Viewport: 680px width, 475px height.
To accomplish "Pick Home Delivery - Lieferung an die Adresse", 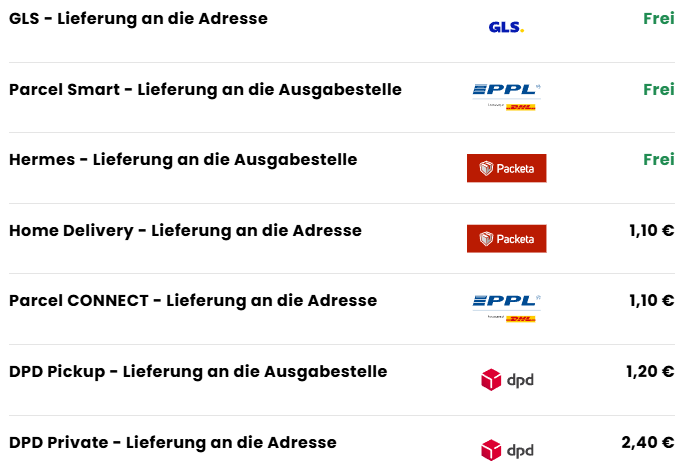I will coord(185,231).
